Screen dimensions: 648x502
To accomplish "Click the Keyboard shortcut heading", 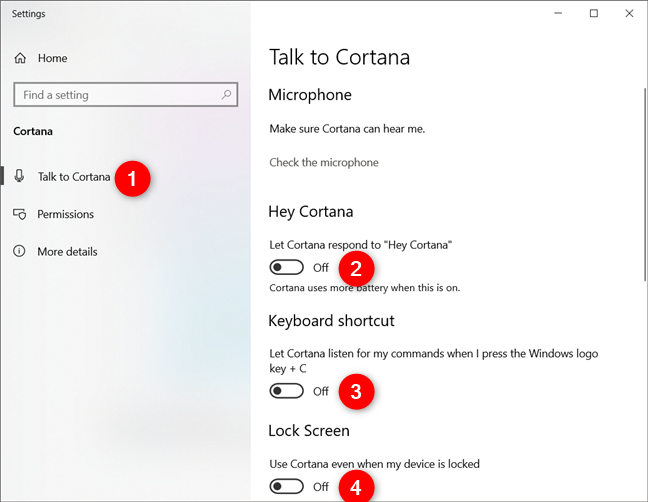I will point(331,321).
